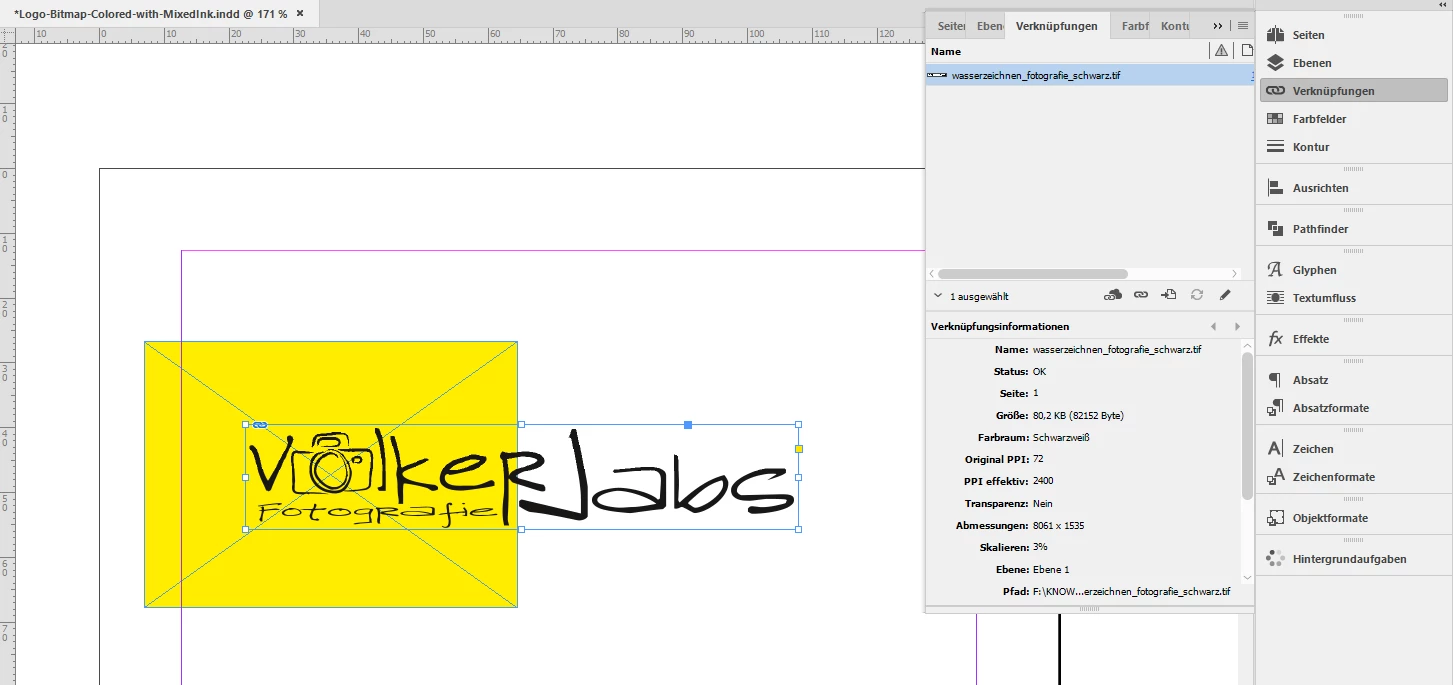Click the links list scroll right arrow
The image size is (1453, 685).
(x=1236, y=274)
